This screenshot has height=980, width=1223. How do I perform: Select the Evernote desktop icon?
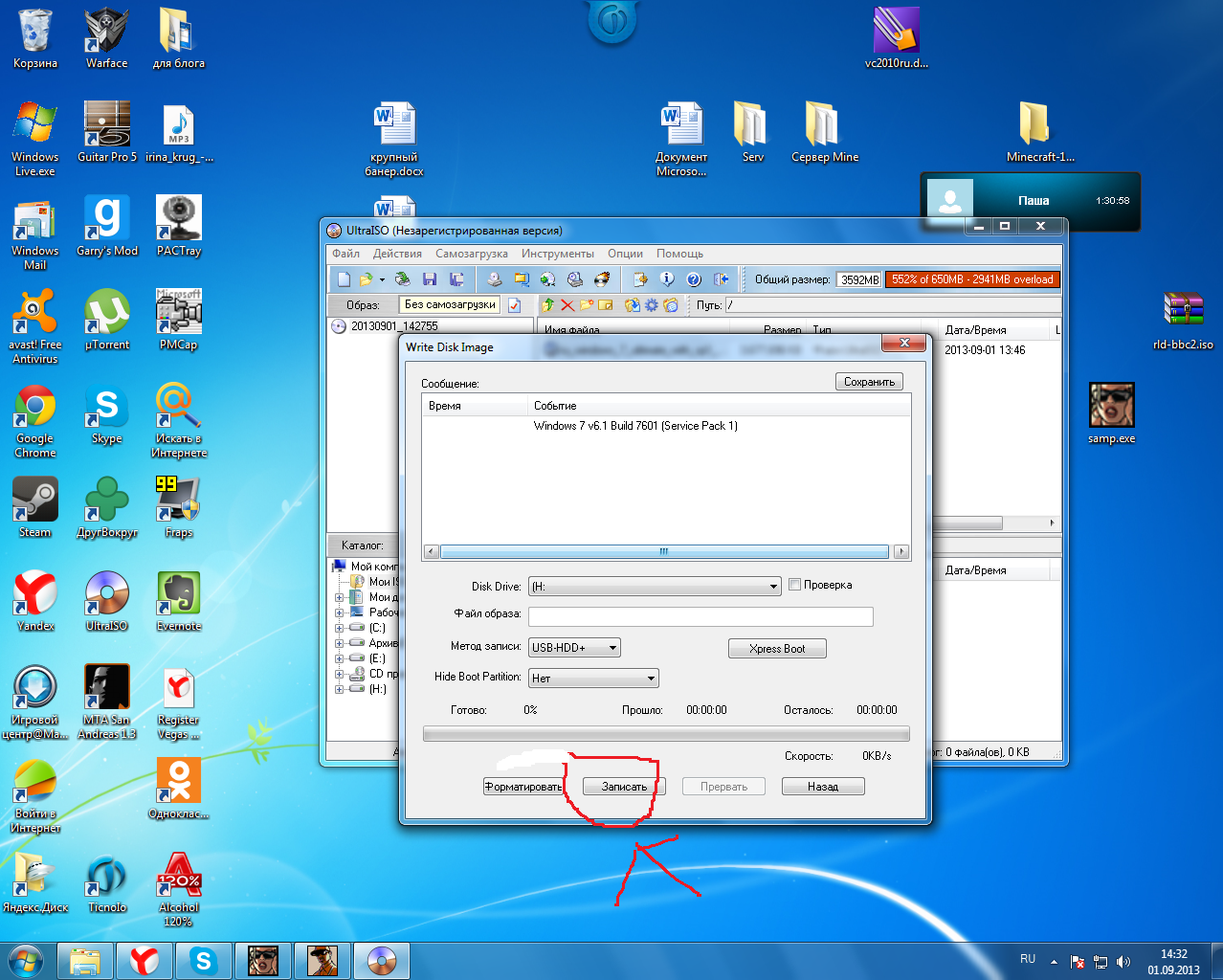(179, 601)
